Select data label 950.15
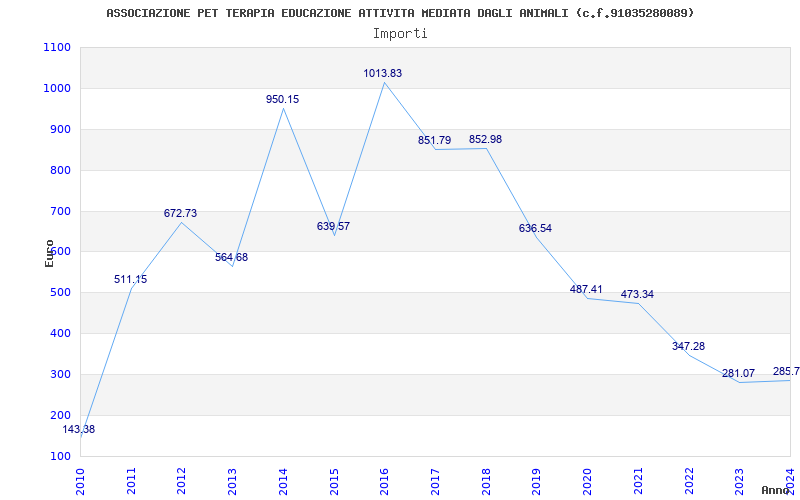The width and height of the screenshot is (800, 500). 282,99
